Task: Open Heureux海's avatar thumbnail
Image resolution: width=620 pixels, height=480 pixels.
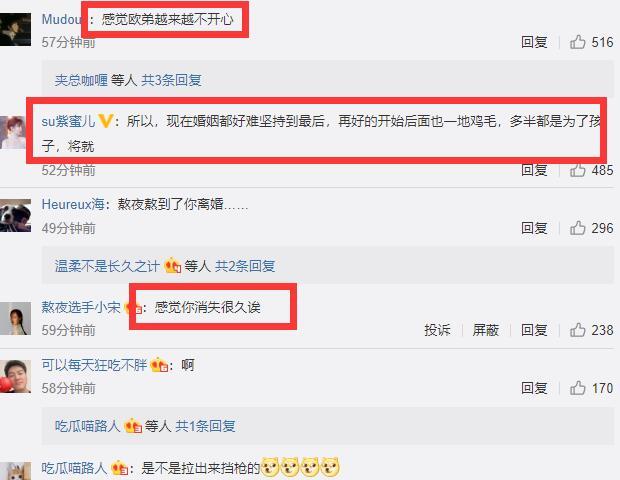Action: point(15,215)
